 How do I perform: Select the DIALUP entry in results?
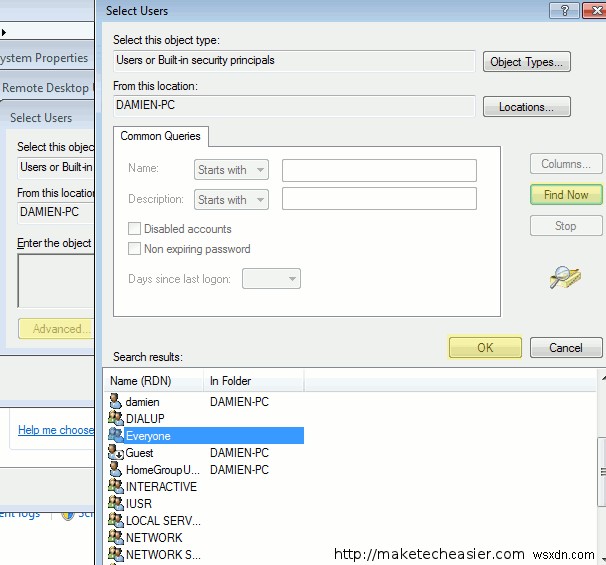coord(145,419)
